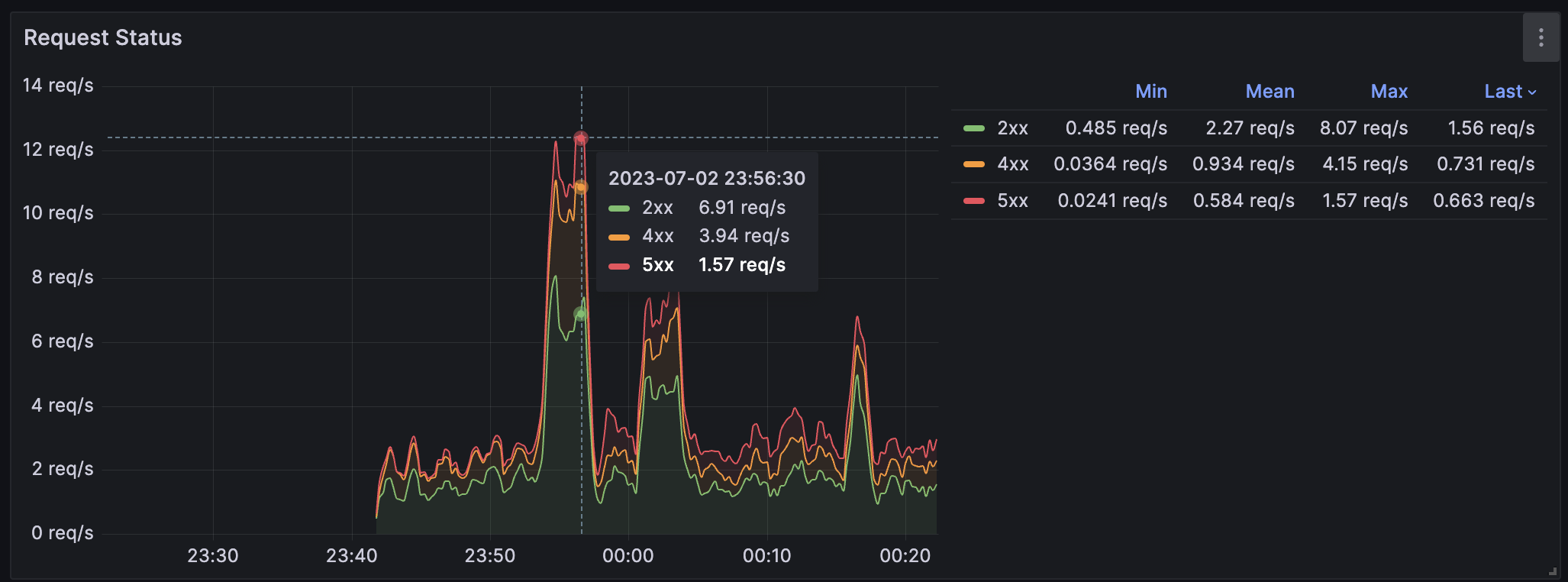Click the red 5xx data point marker

(x=581, y=138)
